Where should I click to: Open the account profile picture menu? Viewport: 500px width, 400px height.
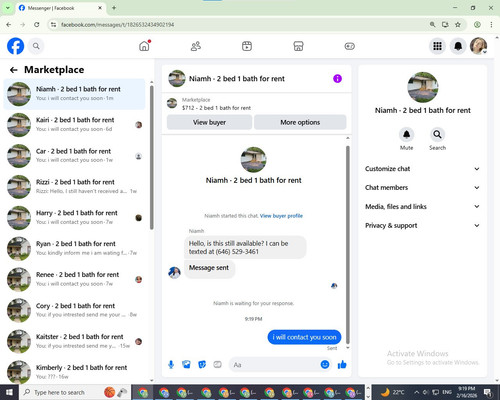click(x=479, y=46)
